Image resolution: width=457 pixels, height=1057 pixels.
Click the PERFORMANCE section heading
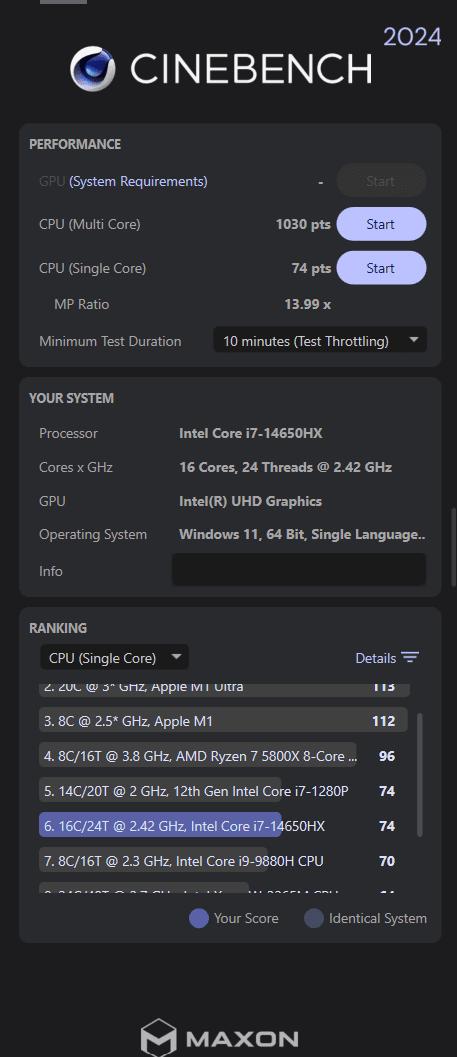tap(75, 144)
